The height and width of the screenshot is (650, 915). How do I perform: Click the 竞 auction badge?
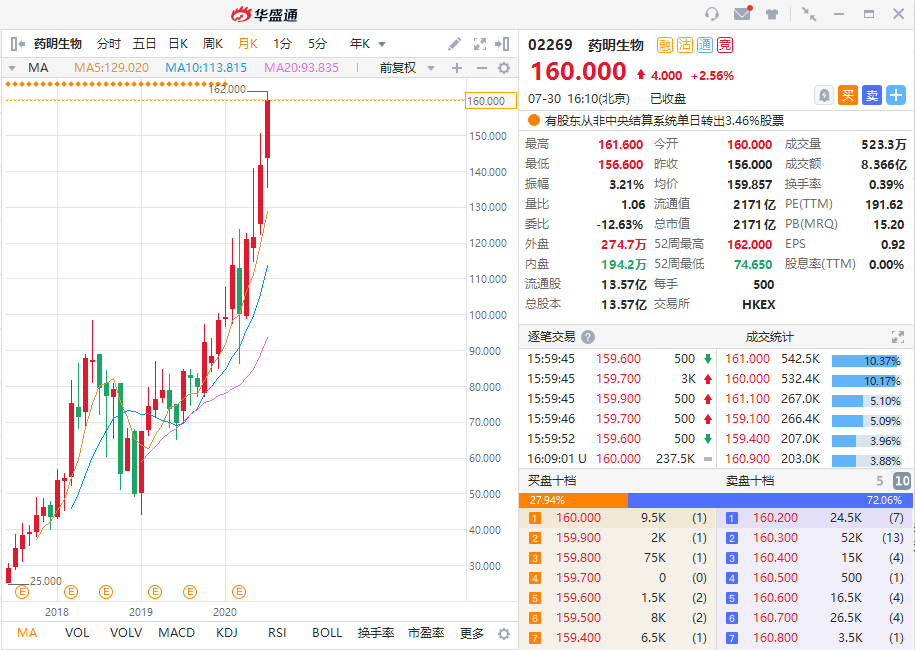tap(725, 45)
